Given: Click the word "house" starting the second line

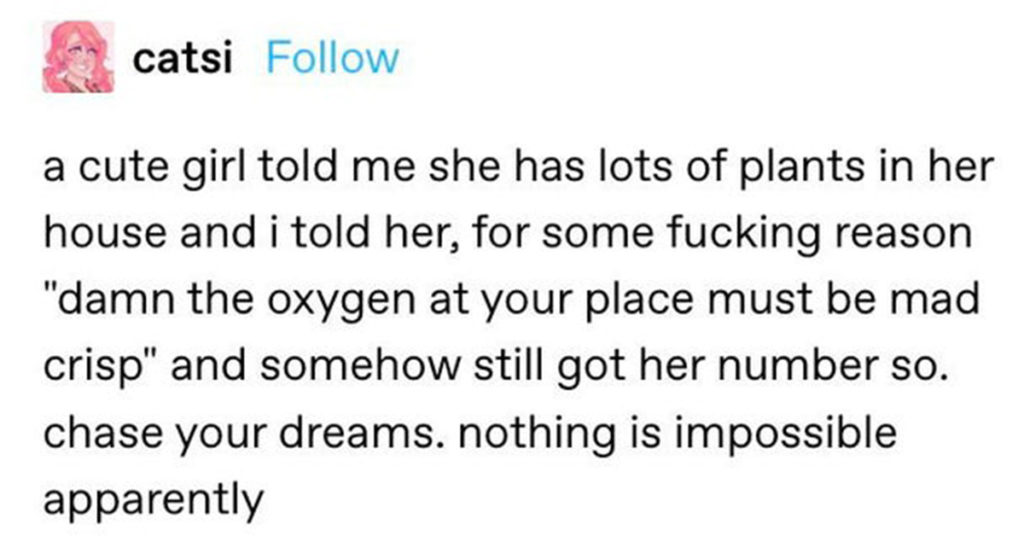Looking at the screenshot, I should click(x=104, y=233).
